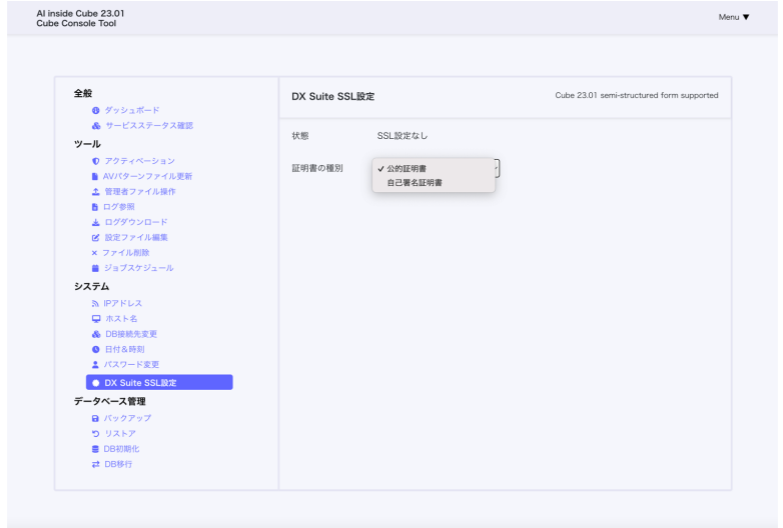Viewport: 783px width, 528px height.
Task: Click the clock icon for 日付&時刻
Action: pos(95,349)
